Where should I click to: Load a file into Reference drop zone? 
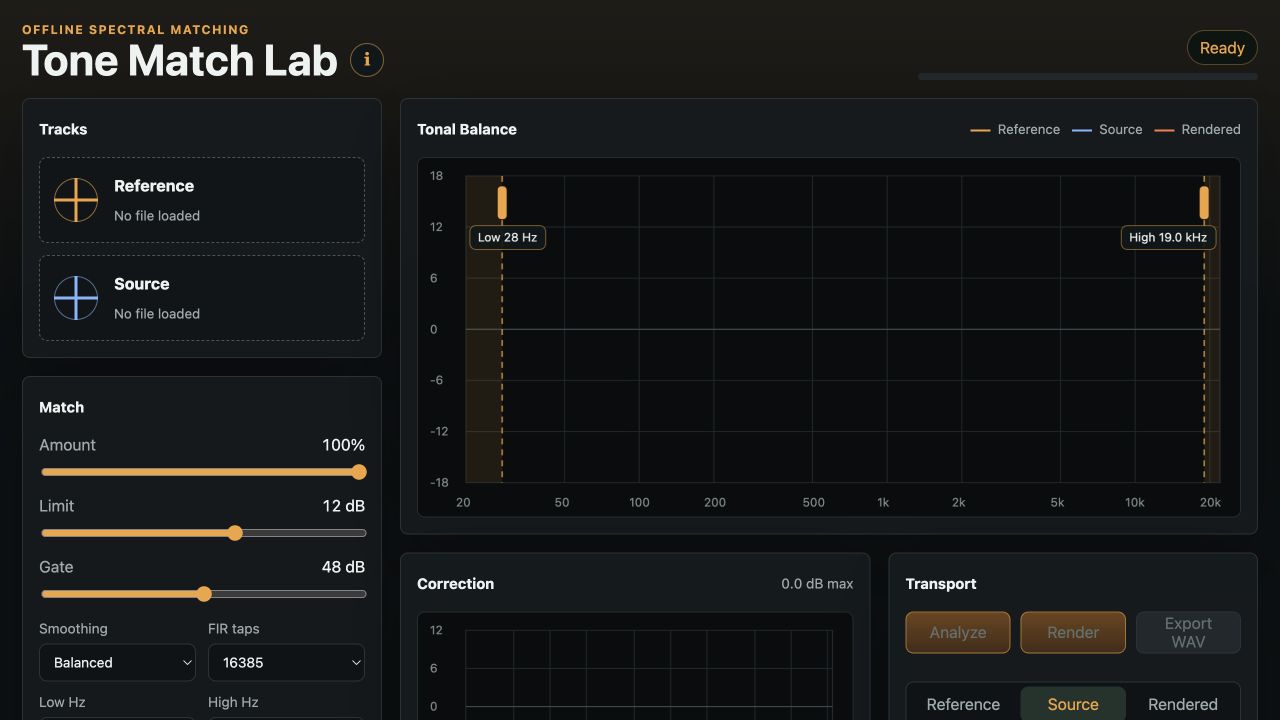202,200
